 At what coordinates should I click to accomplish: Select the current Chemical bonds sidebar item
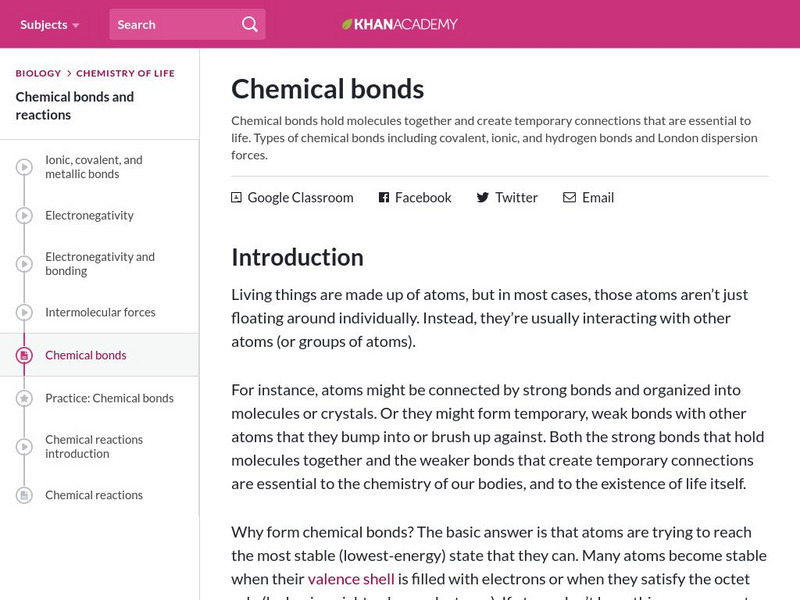tap(85, 355)
